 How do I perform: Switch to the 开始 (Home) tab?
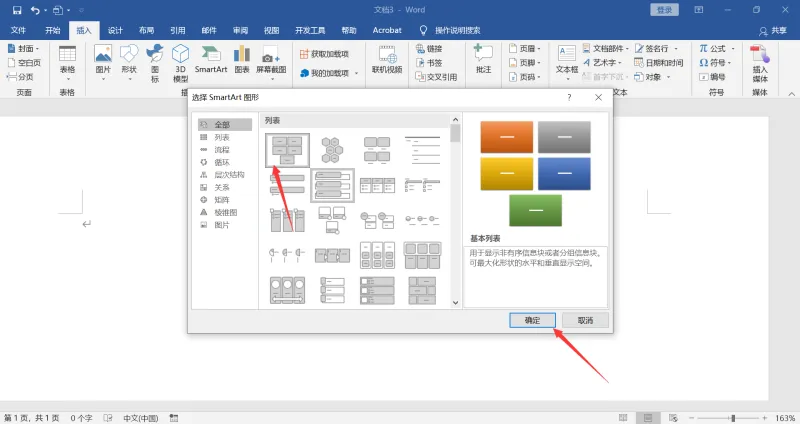(x=53, y=30)
